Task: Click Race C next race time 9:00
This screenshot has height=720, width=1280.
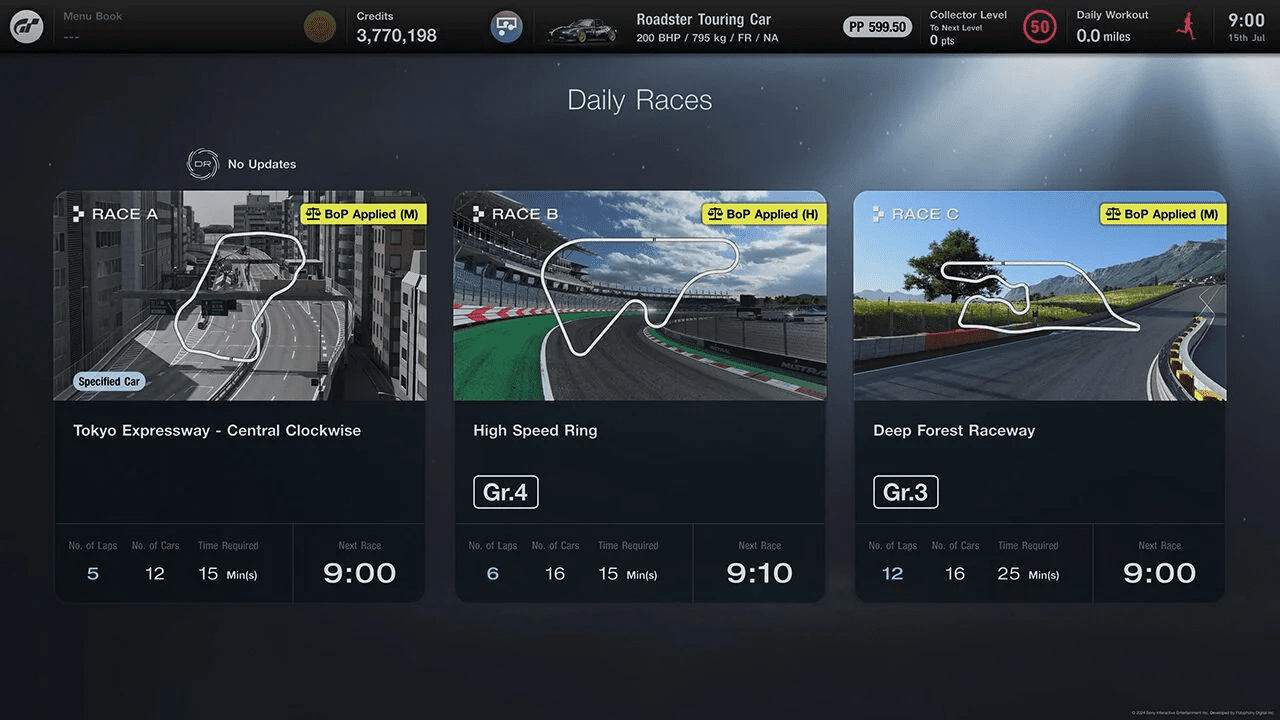Action: (x=1160, y=573)
